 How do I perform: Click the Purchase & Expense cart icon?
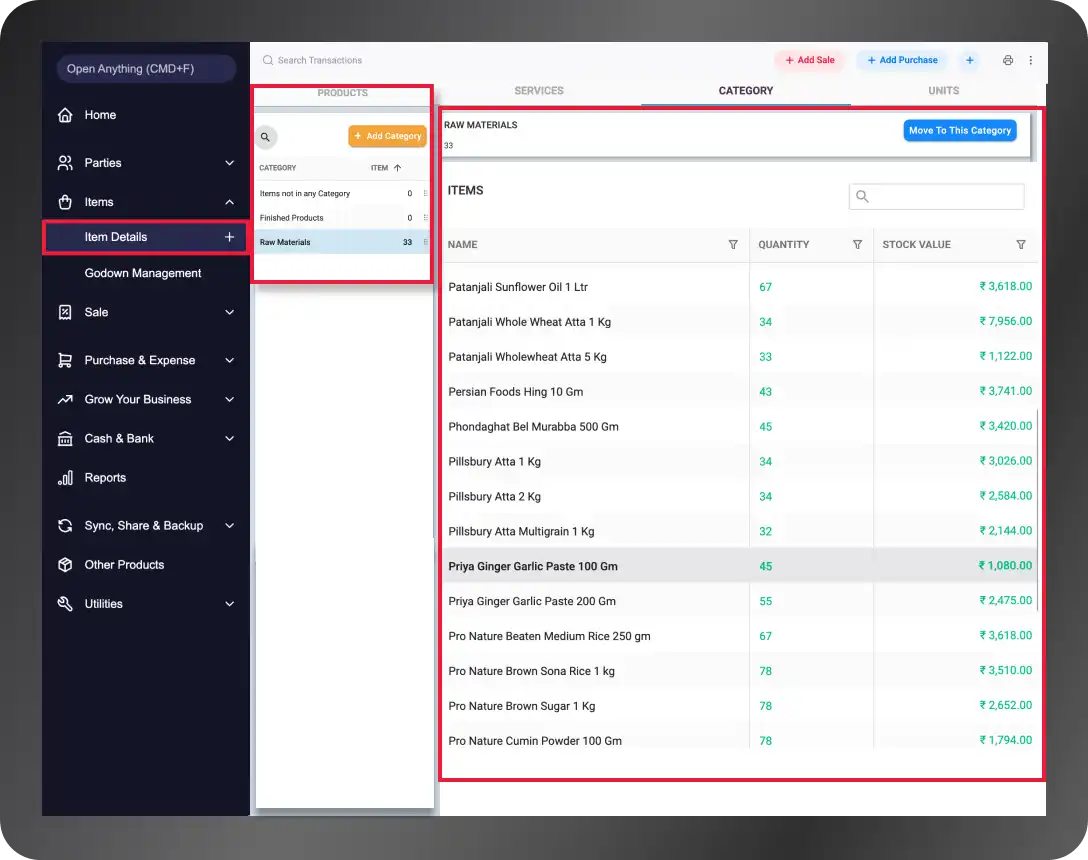pyautogui.click(x=65, y=360)
